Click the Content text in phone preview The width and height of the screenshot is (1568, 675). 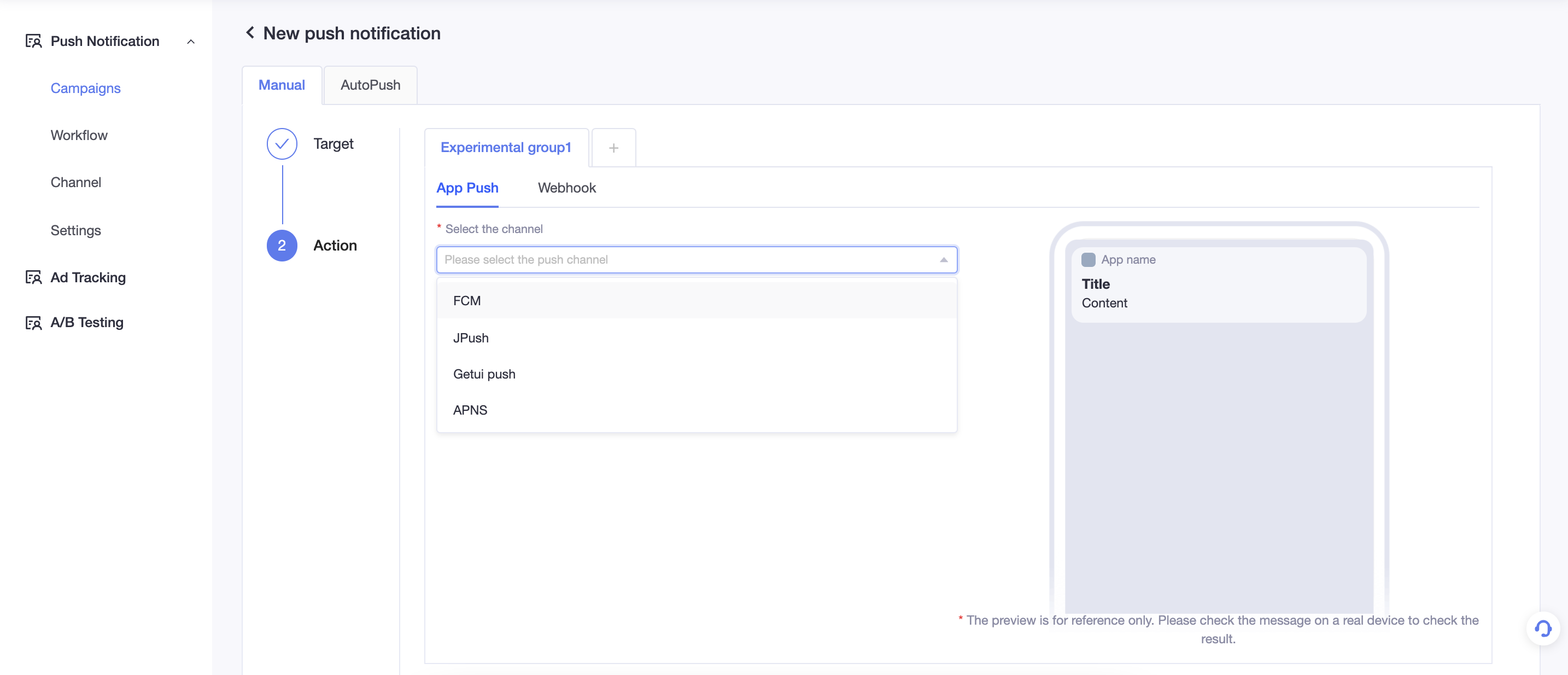1104,303
